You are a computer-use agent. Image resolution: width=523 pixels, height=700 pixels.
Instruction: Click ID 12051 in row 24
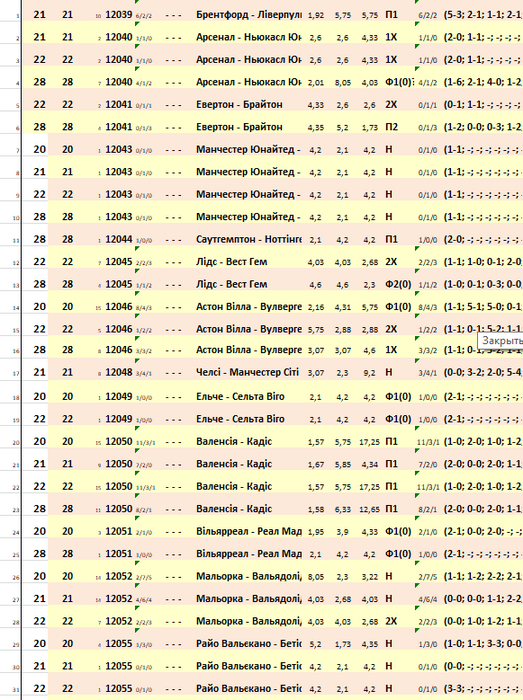[119, 531]
